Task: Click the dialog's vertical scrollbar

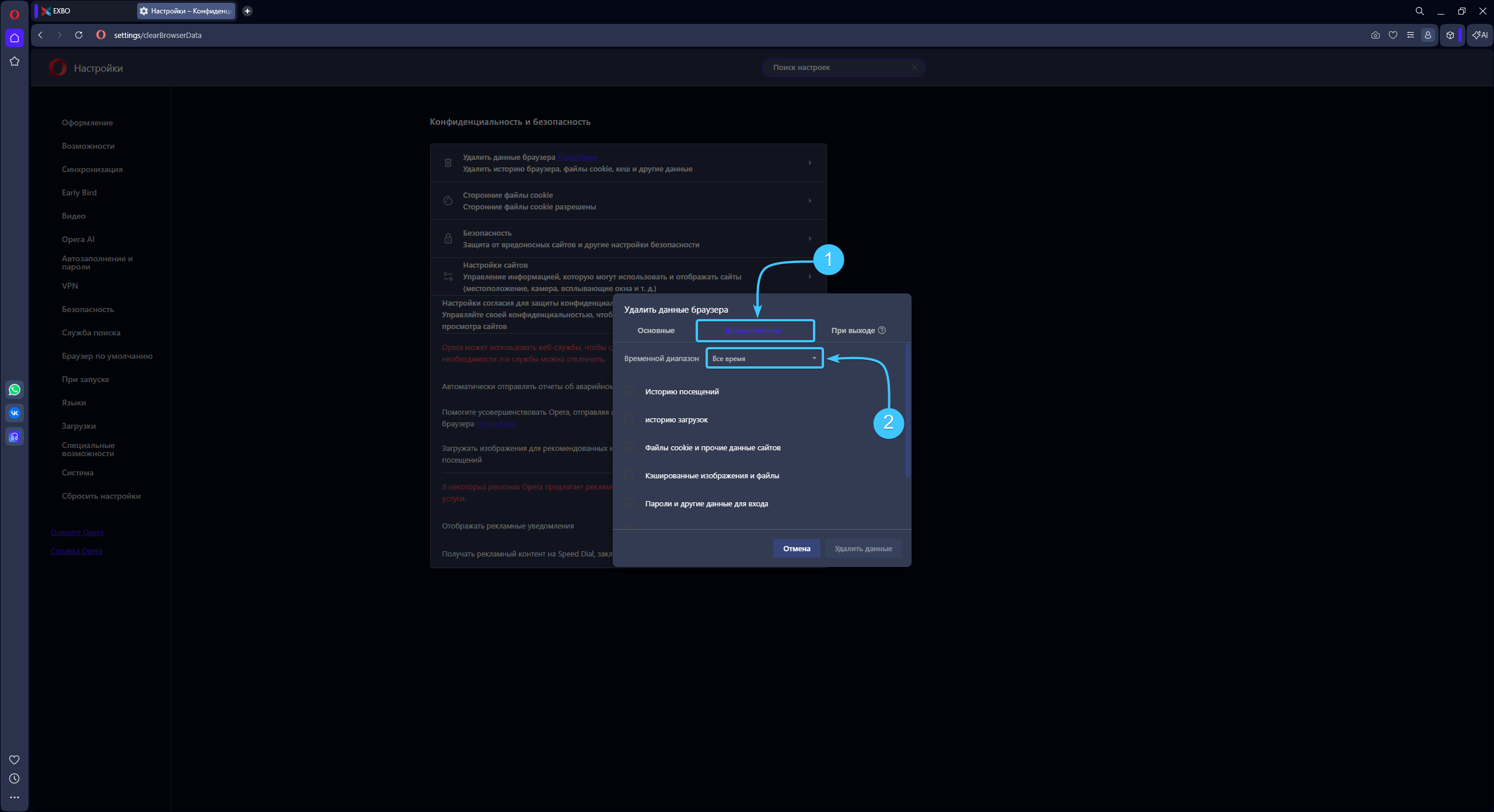Action: tap(907, 410)
